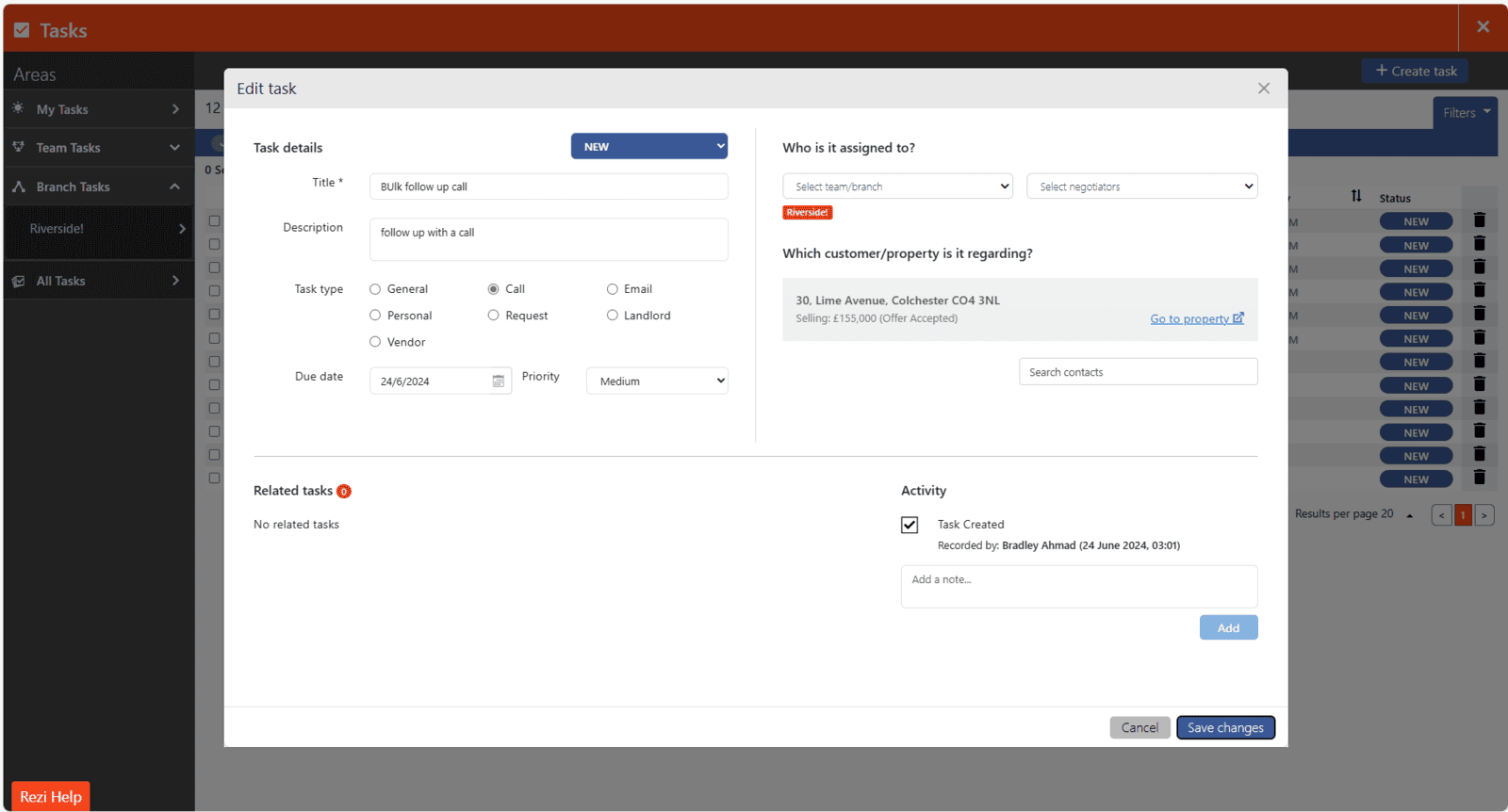
Task: Open the calendar picker for due date
Action: click(x=499, y=382)
